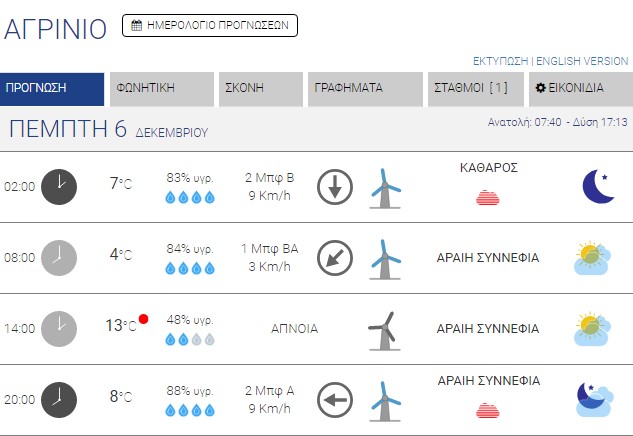The width and height of the screenshot is (633, 436).
Task: Click the red max temperature dot at 14:00
Action: [x=143, y=319]
